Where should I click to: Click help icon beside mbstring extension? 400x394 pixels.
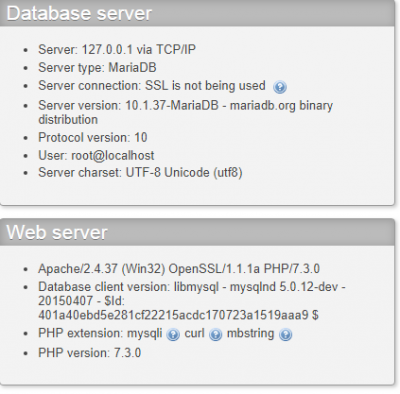click(x=285, y=334)
